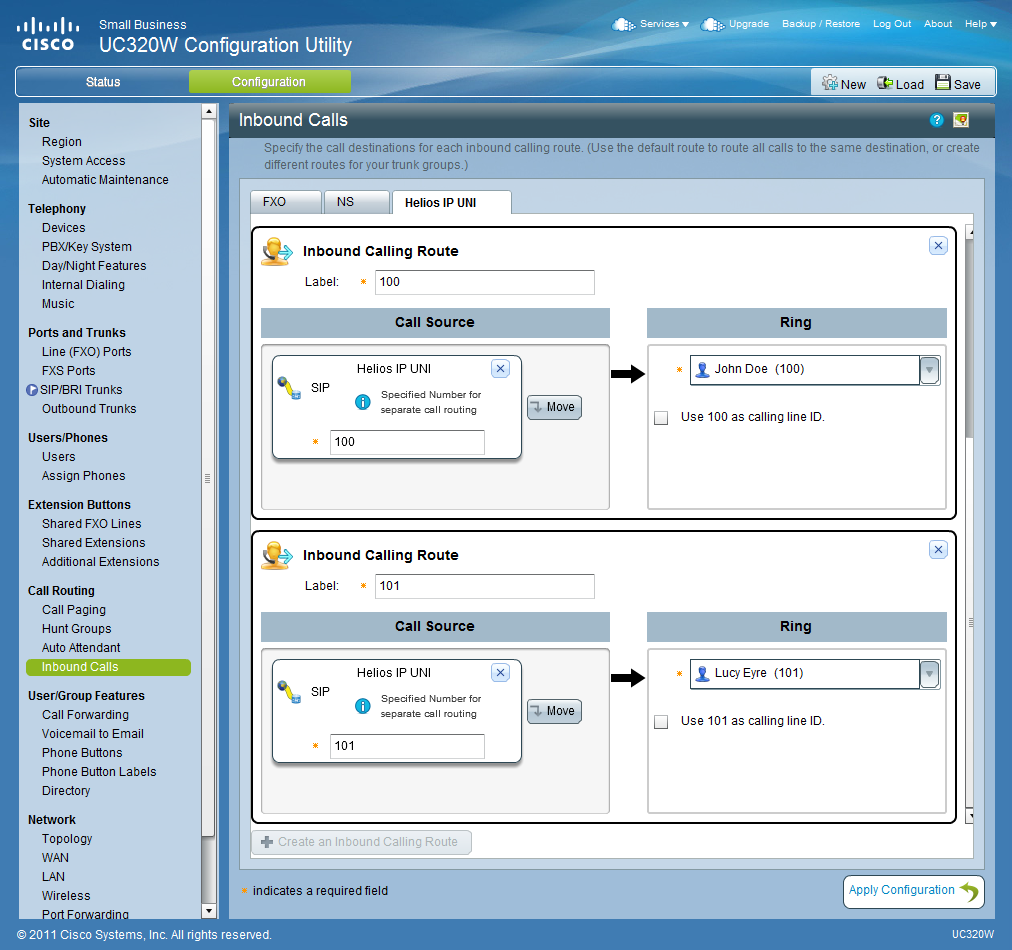Enable Use 100 as calling line ID
Viewport: 1012px width, 950px height.
pyautogui.click(x=661, y=418)
